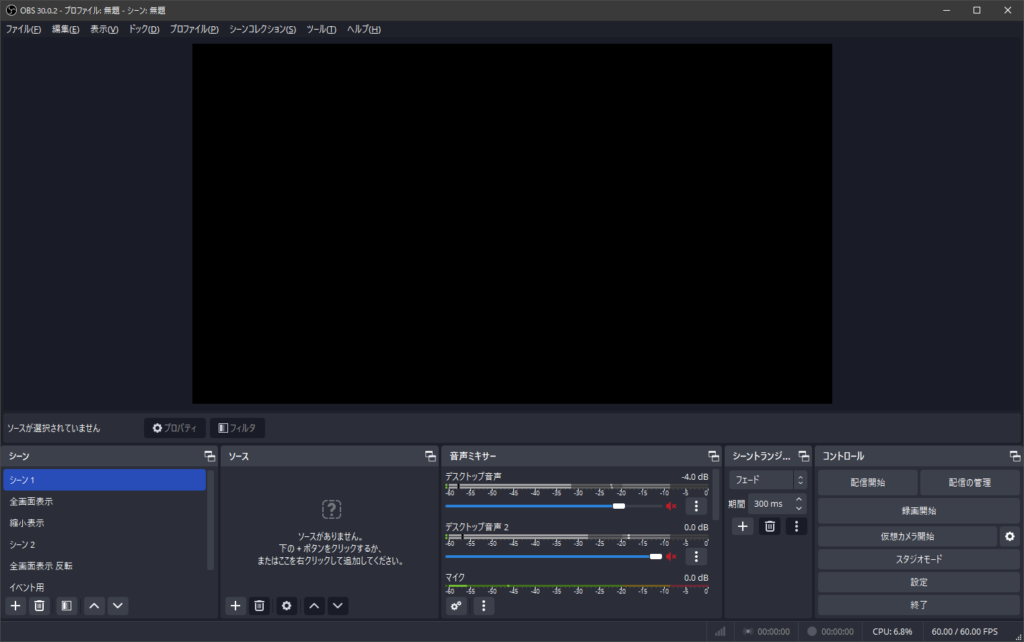Open the フェード transition dropdown

766,480
